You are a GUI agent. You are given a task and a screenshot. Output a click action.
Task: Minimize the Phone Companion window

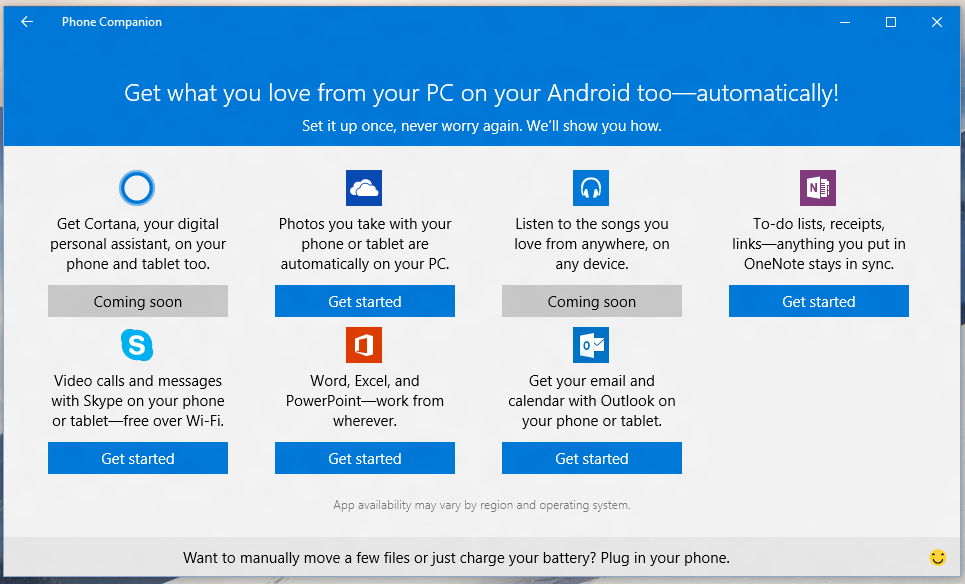pos(845,22)
